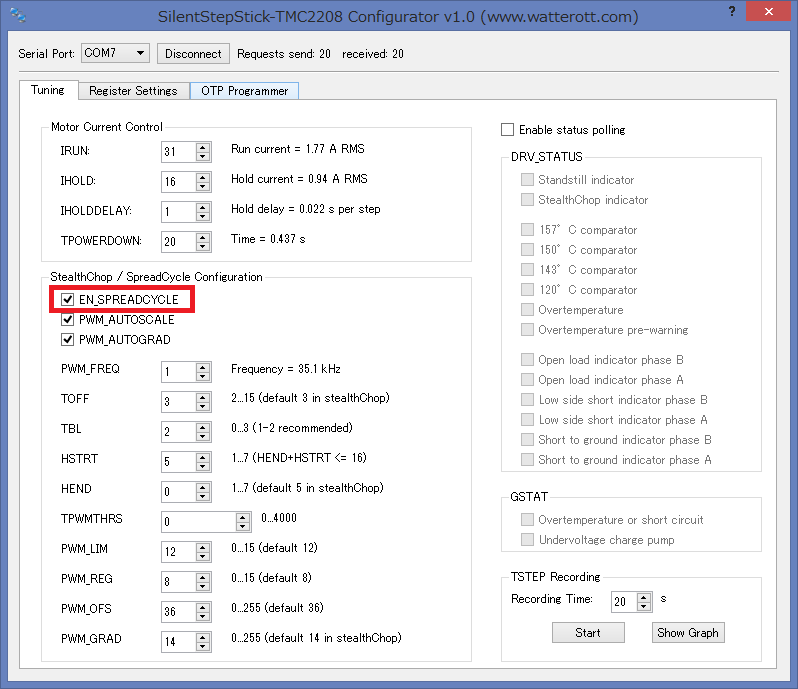Click the TOFF value field
The image size is (798, 689).
pyautogui.click(x=179, y=401)
